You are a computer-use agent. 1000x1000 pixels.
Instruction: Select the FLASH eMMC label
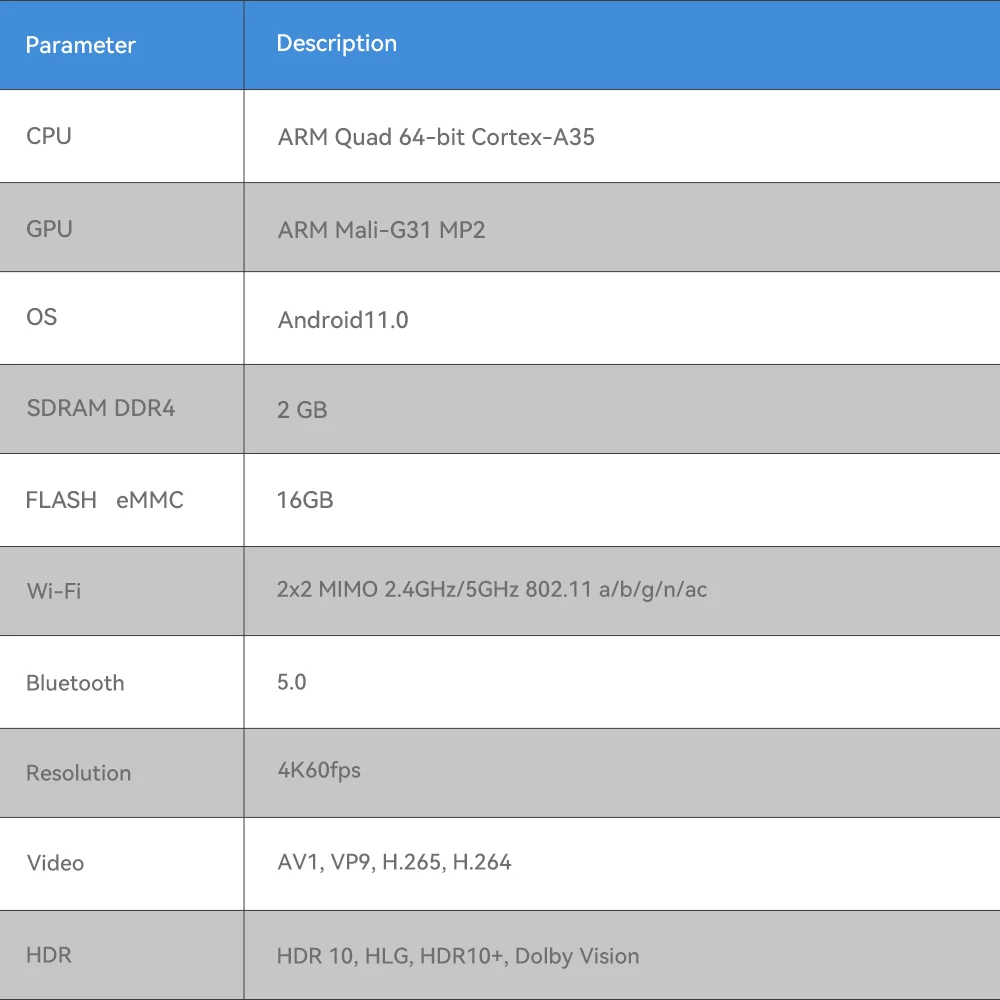pyautogui.click(x=105, y=500)
